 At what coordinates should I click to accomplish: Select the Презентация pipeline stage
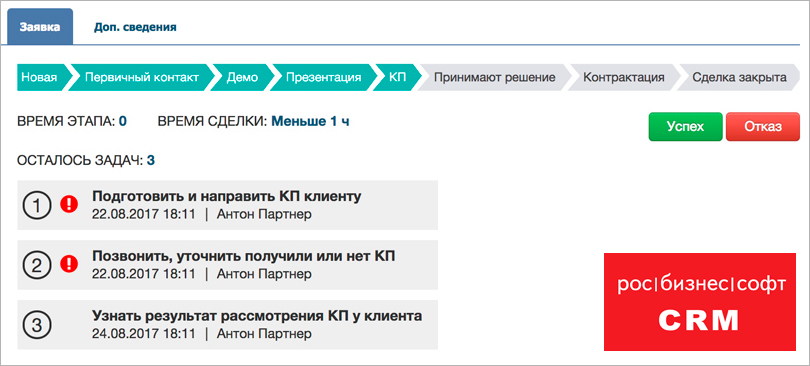pyautogui.click(x=323, y=77)
